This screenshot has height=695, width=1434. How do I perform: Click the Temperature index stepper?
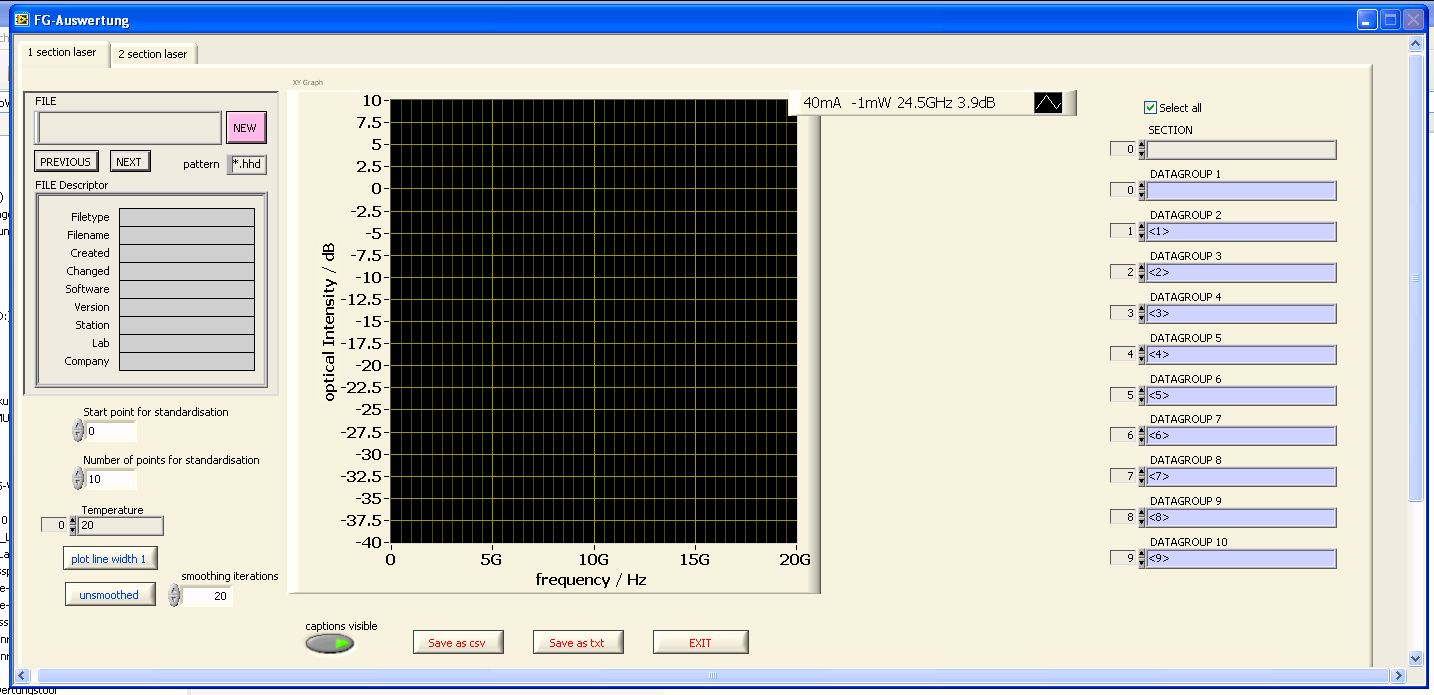point(72,525)
